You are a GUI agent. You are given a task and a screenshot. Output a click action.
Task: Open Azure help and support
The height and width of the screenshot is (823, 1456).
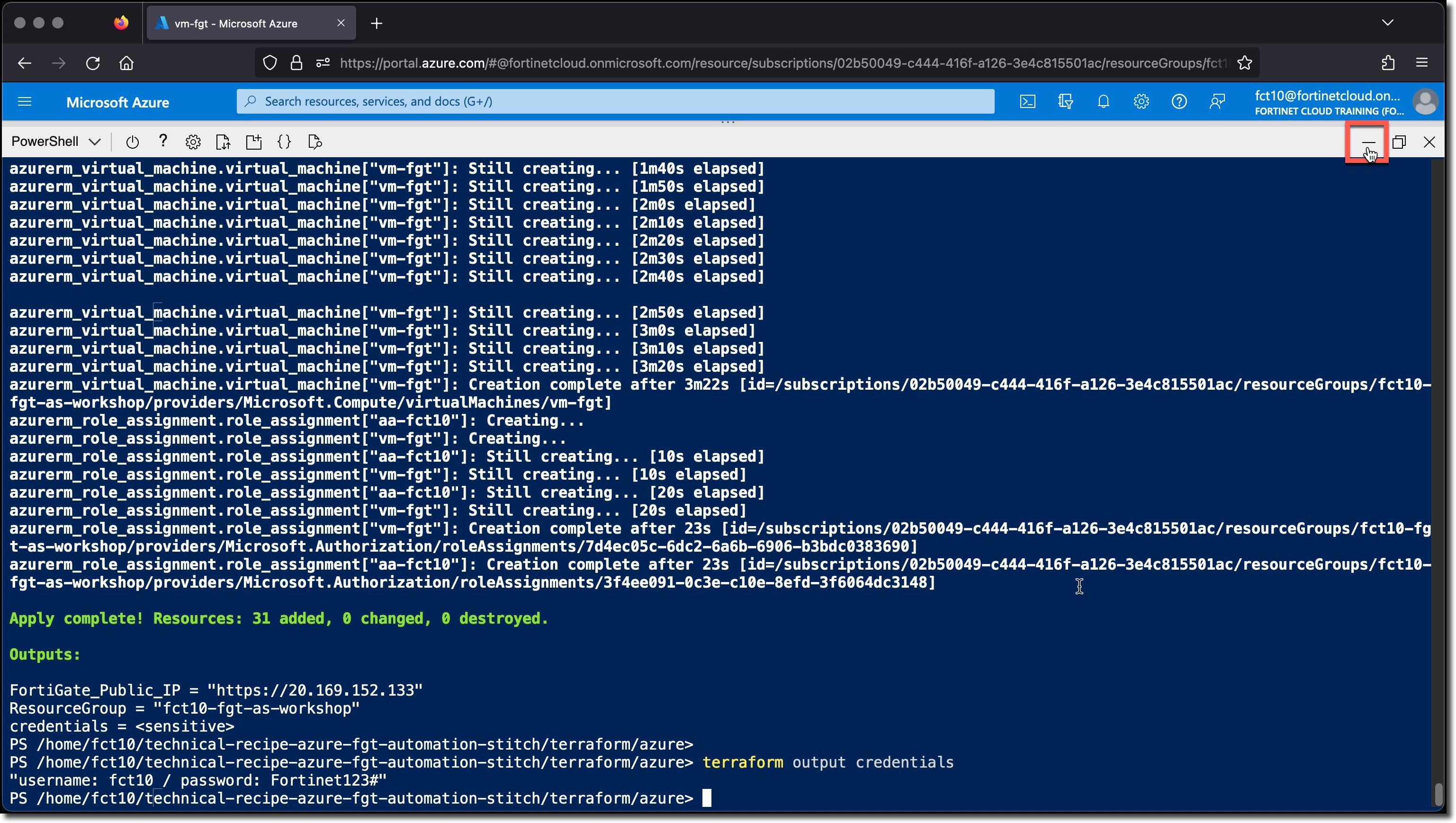[1179, 102]
